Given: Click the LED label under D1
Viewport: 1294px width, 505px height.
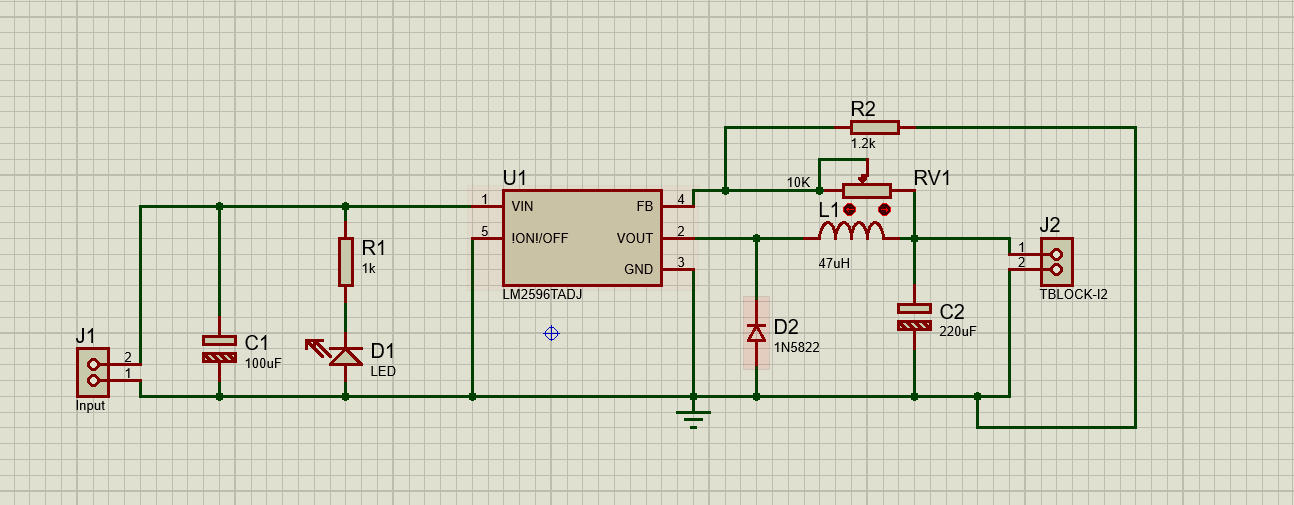Looking at the screenshot, I should 382,371.
